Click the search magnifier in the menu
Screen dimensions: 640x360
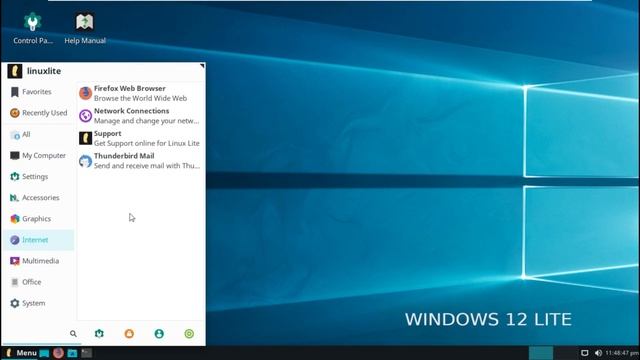point(73,333)
